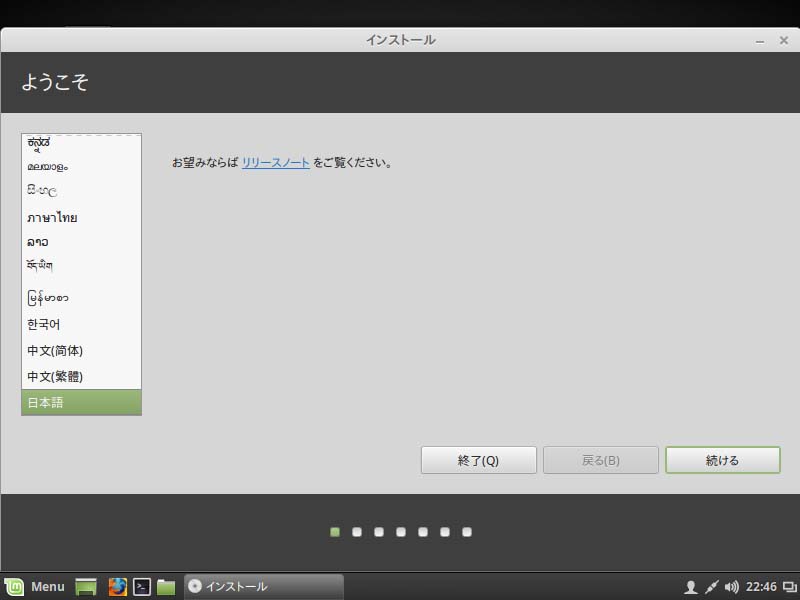Click the network status tray icon
This screenshot has width=800, height=600.
[x=711, y=587]
